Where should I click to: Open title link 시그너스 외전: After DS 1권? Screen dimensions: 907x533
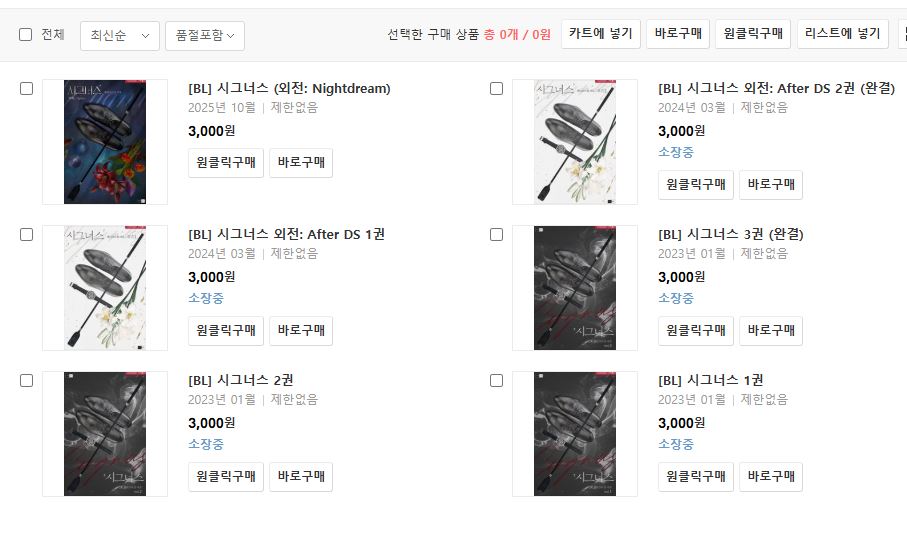pos(286,234)
